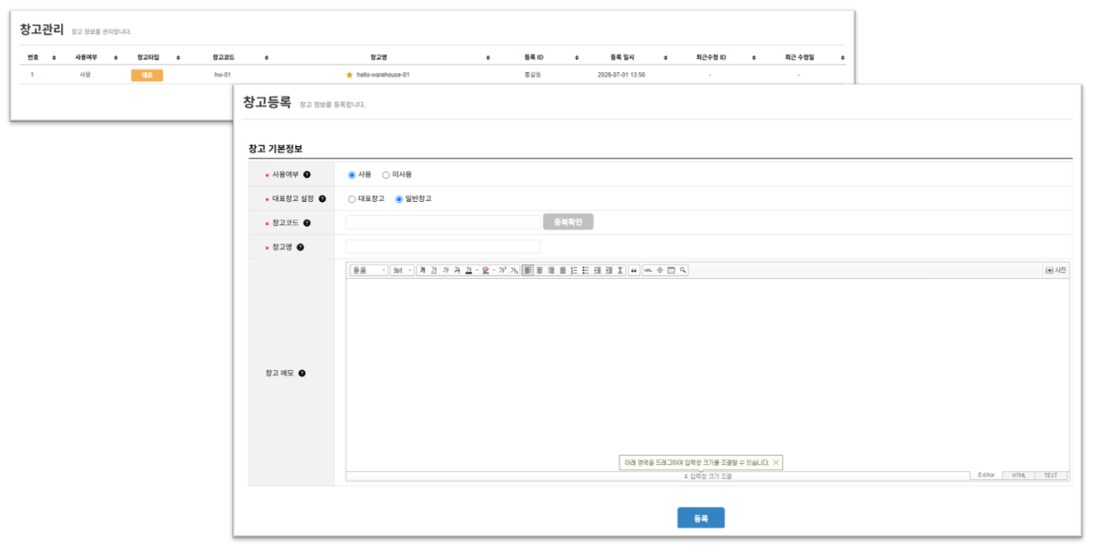
Task: Click the 중복확인 duplicate check button
Action: click(x=568, y=222)
